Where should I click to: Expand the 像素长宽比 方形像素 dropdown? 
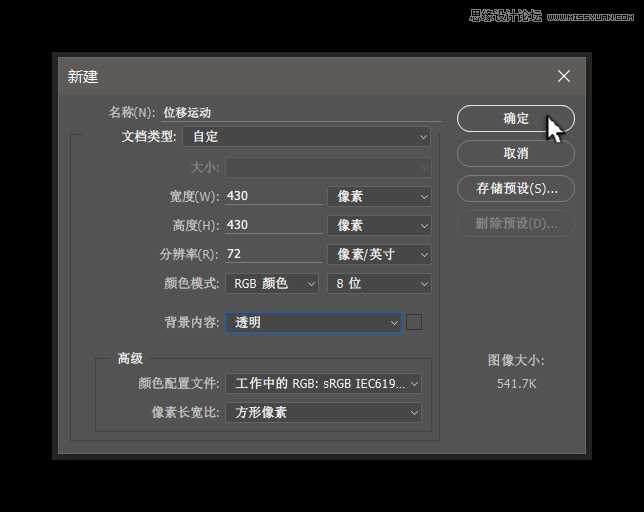pos(323,412)
